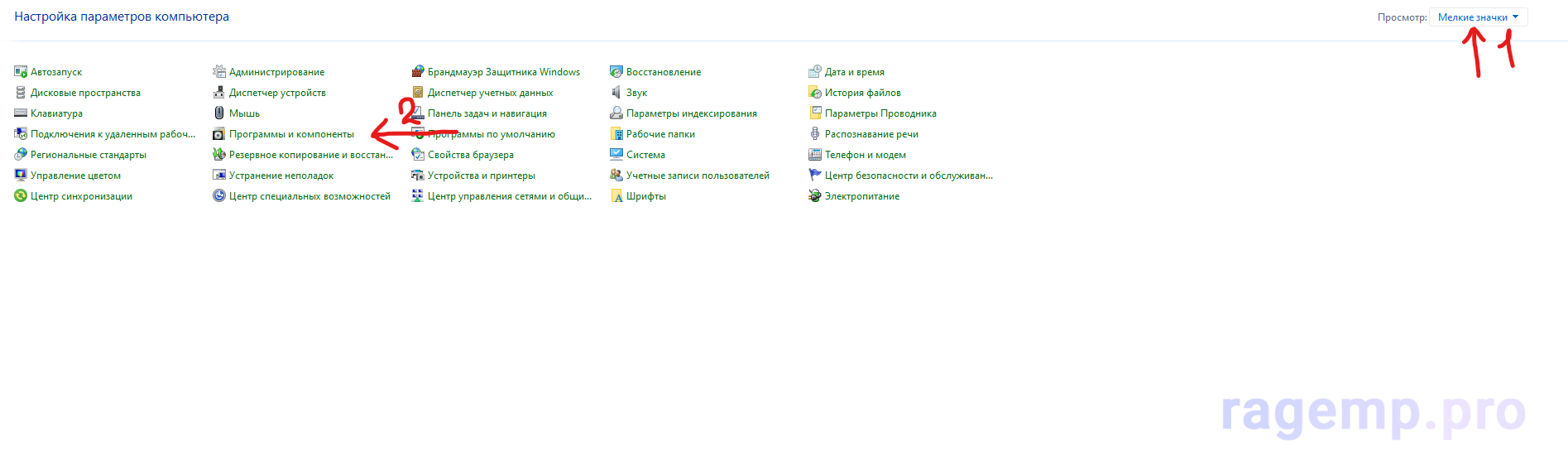This screenshot has width=1568, height=462.
Task: Open Система settings link
Action: tap(645, 155)
